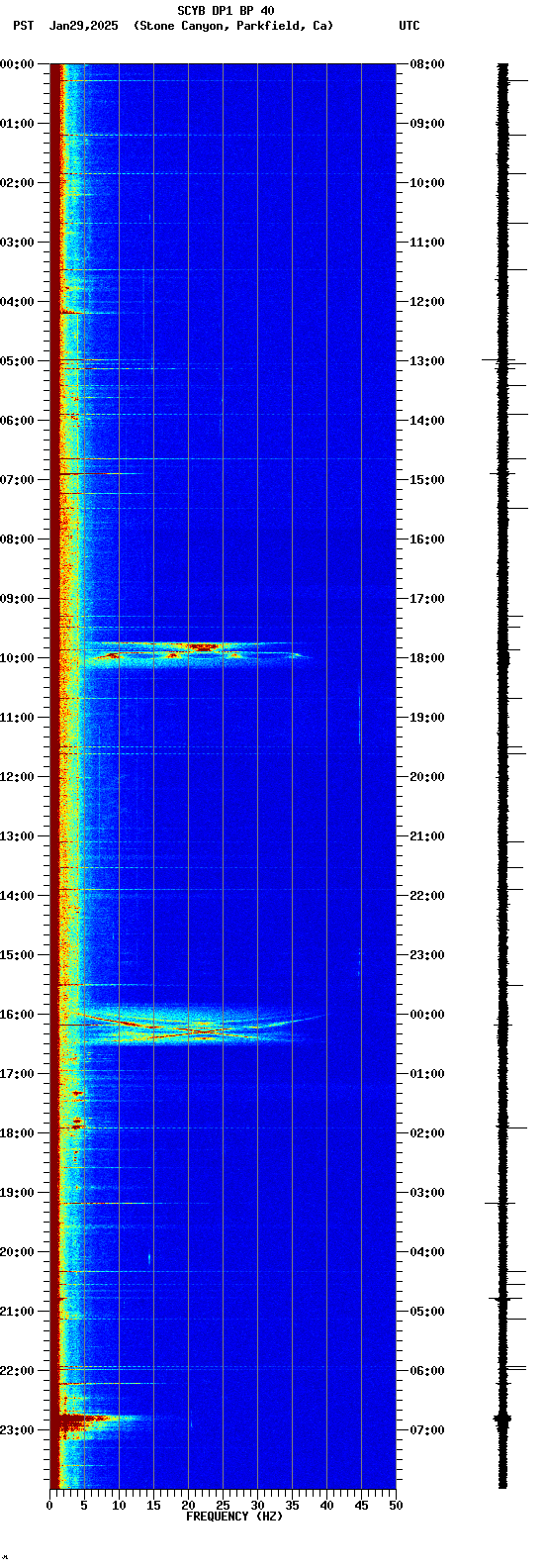Select the 13:00 label on the UTC axis
Viewport: 546px width, 1568px height.
pos(426,361)
